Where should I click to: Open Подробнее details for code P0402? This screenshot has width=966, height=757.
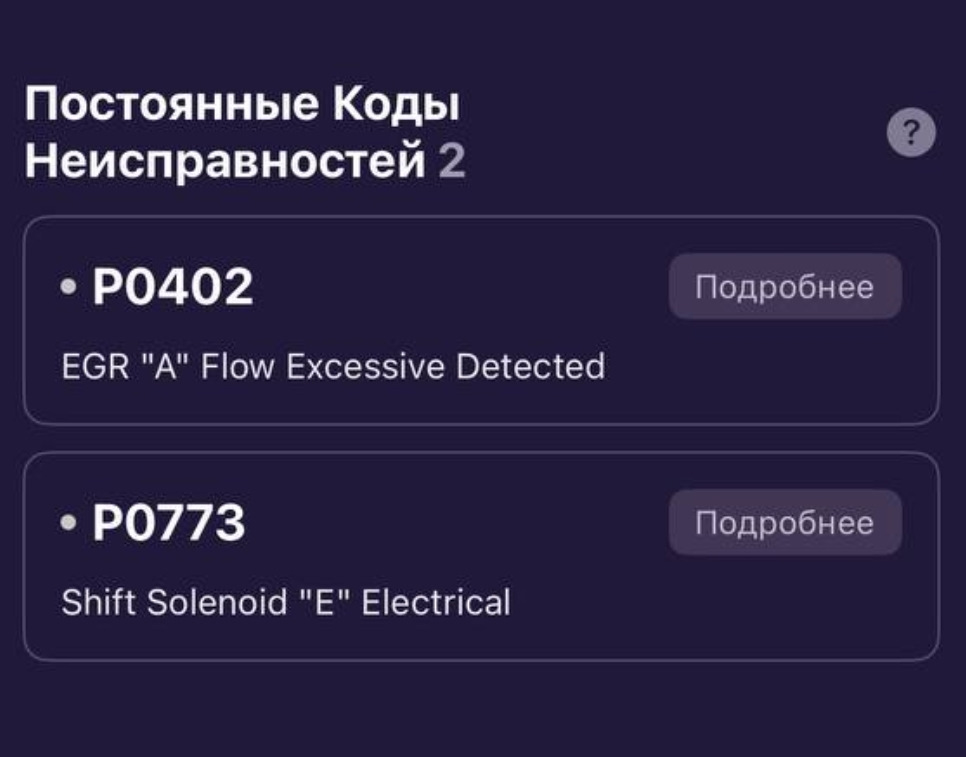pos(785,287)
